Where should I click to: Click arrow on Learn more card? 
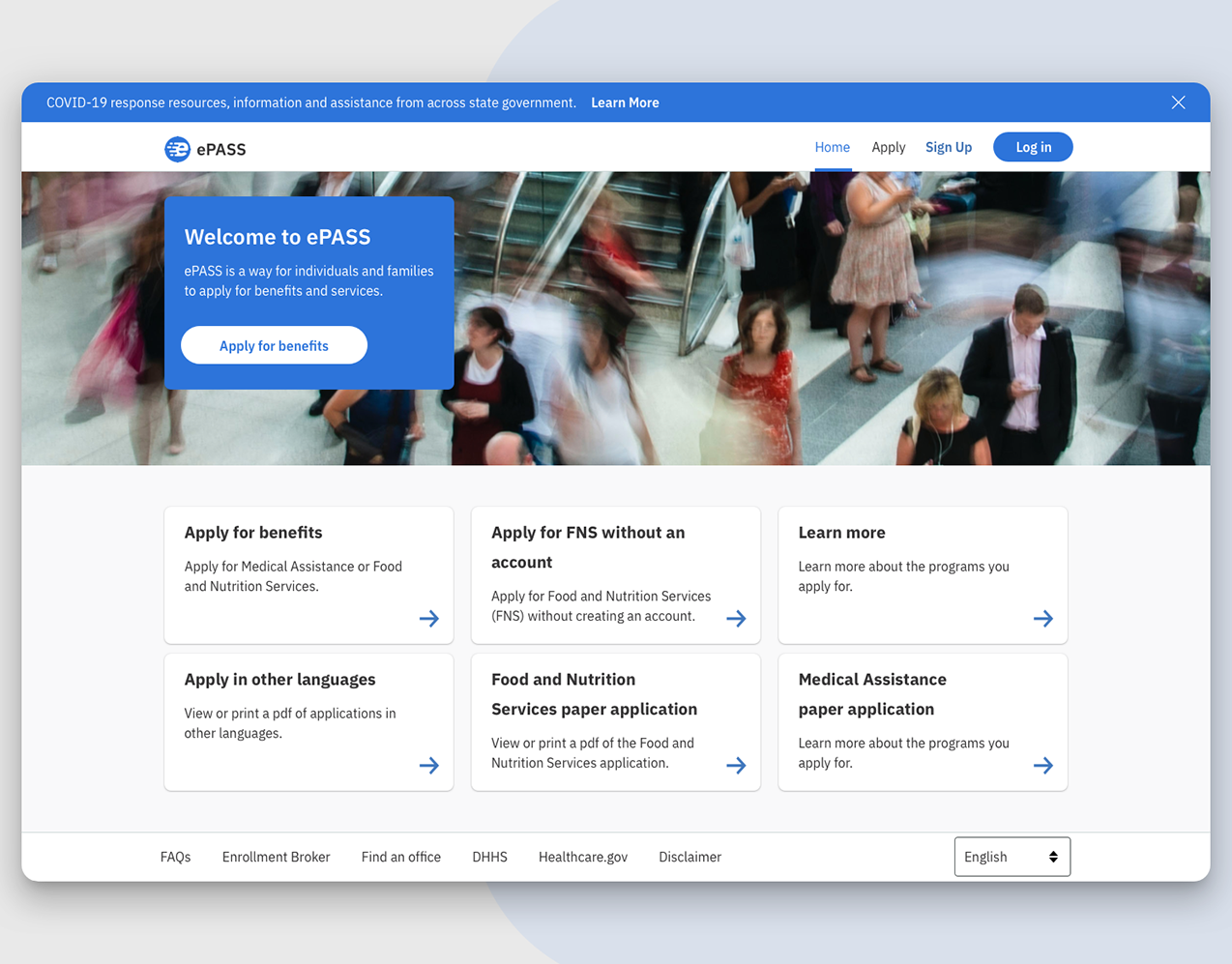(x=1043, y=619)
